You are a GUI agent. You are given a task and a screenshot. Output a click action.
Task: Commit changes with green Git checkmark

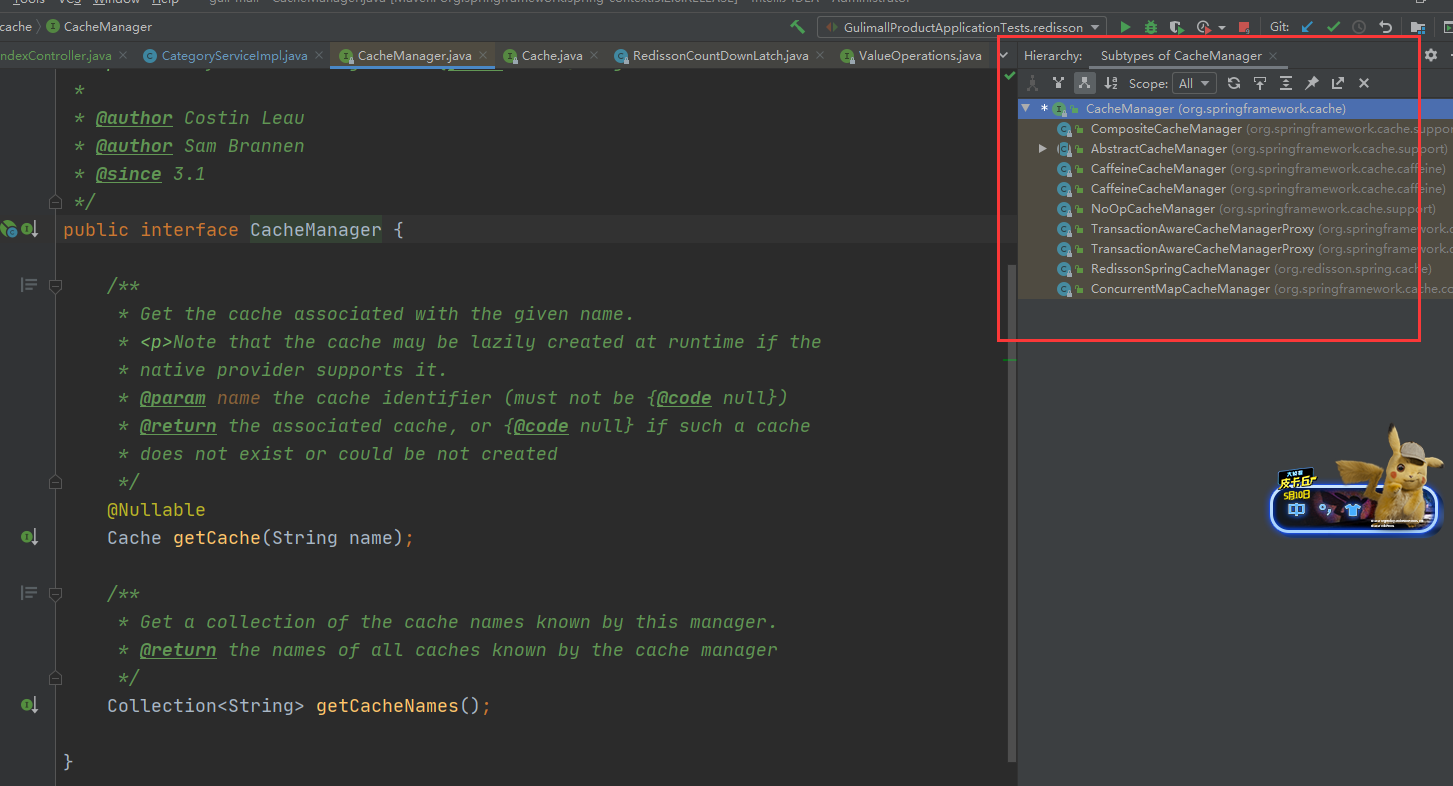[x=1333, y=27]
